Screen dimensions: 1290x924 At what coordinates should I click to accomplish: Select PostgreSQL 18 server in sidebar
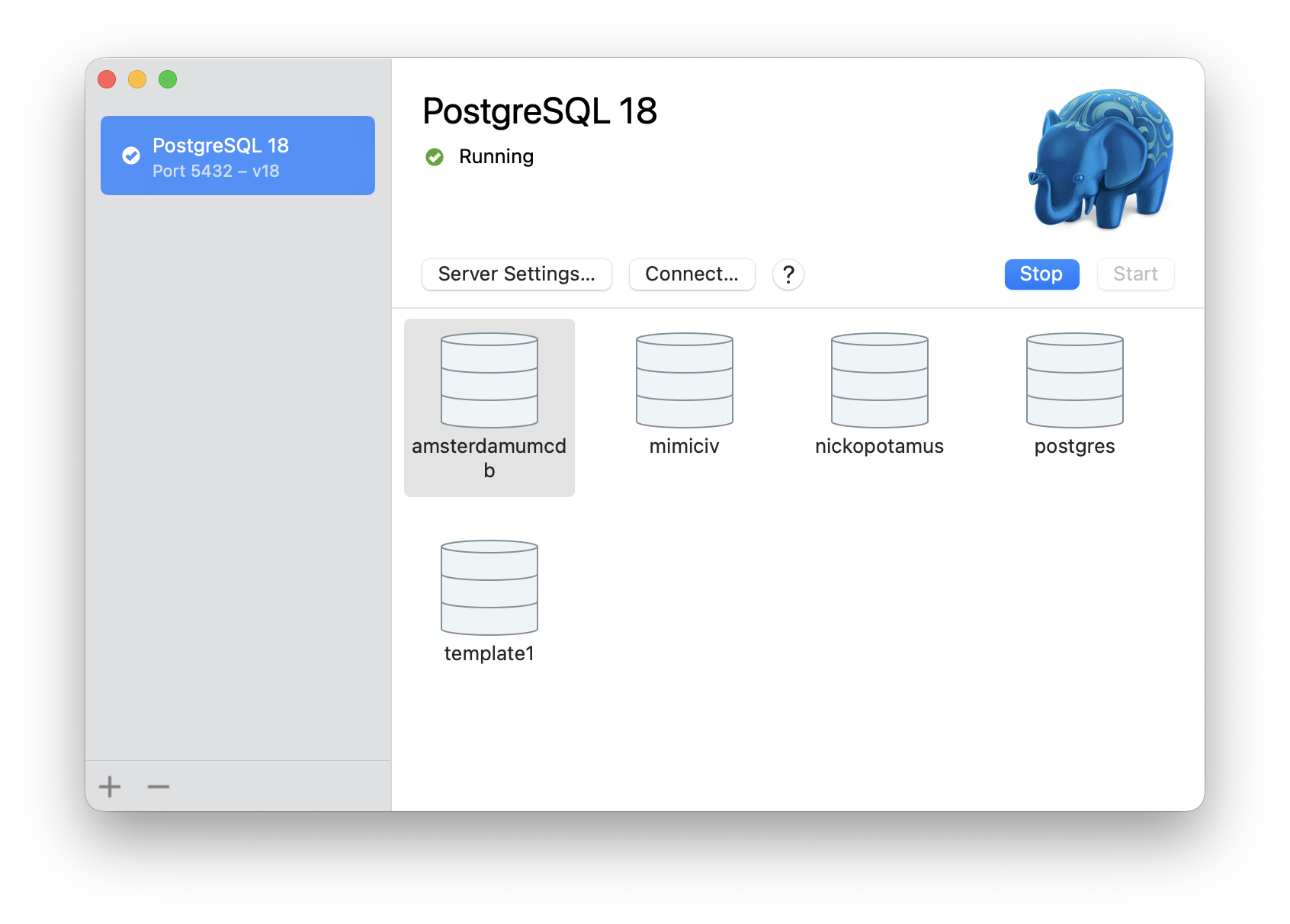tap(238, 156)
